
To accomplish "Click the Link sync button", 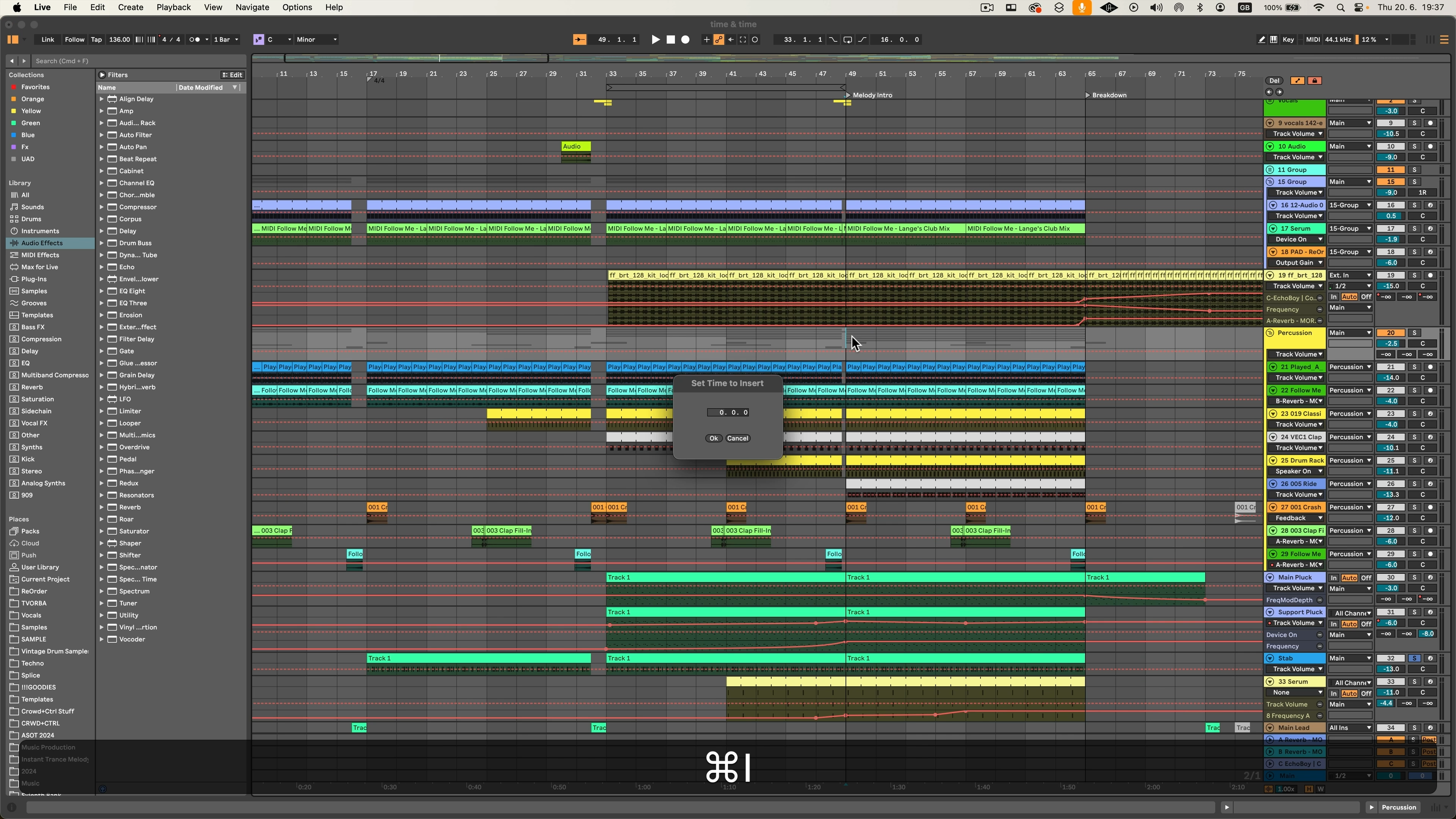I will coord(47,39).
